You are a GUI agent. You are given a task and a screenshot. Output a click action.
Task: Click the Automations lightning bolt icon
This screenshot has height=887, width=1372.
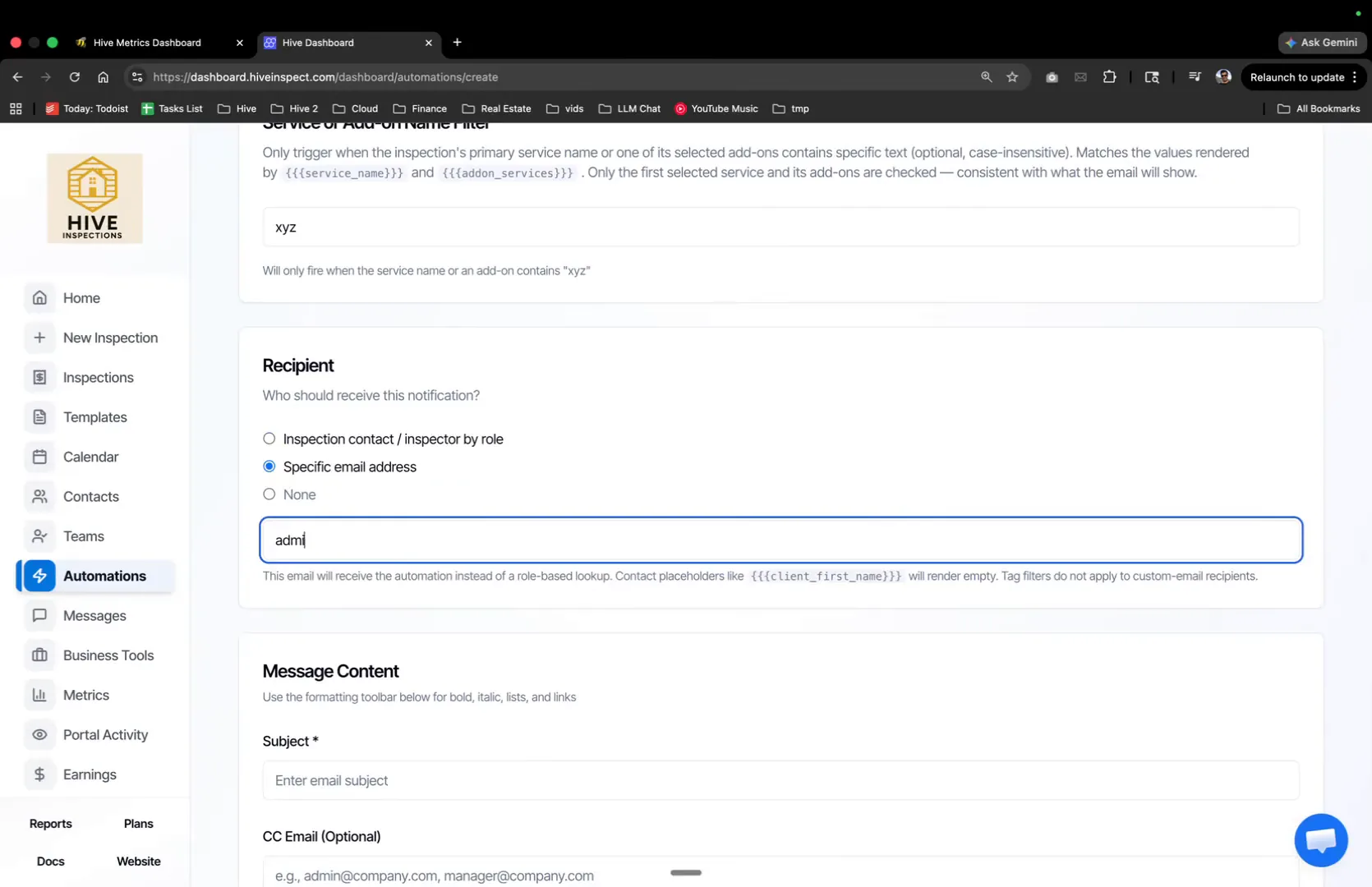(39, 576)
